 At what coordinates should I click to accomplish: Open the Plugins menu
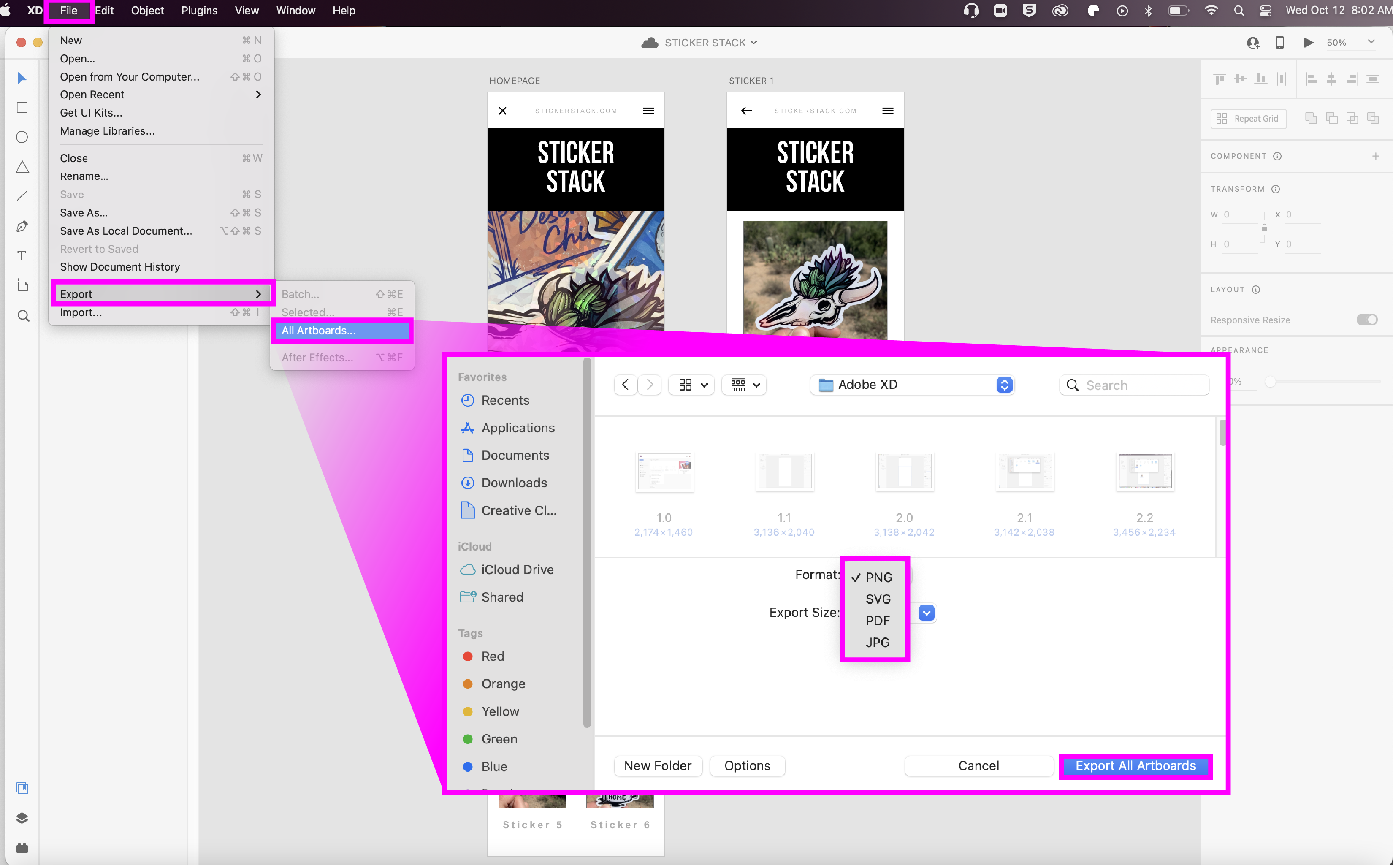198,10
